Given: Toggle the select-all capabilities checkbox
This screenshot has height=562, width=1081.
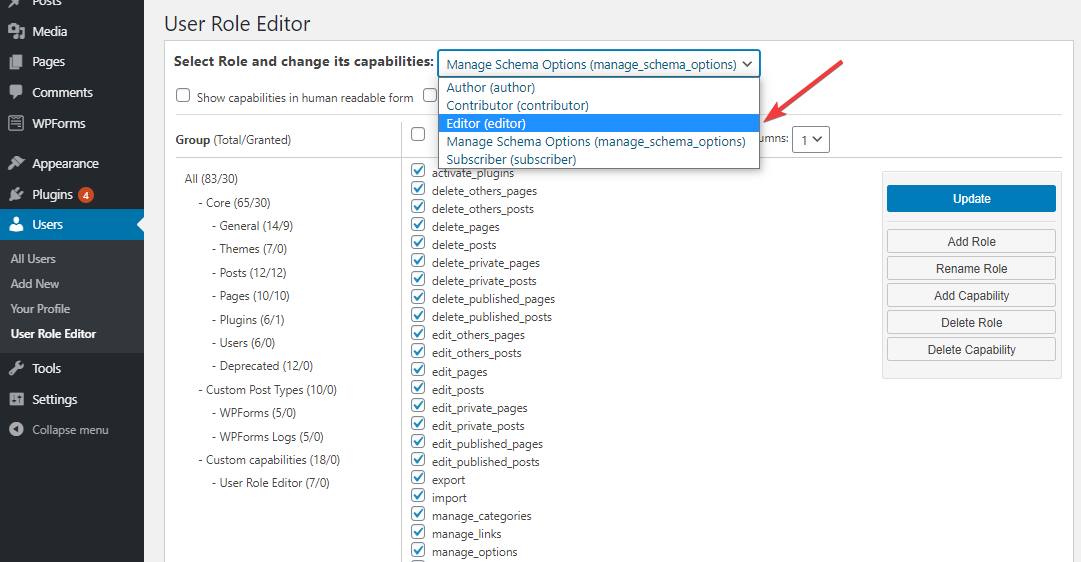Looking at the screenshot, I should (418, 134).
